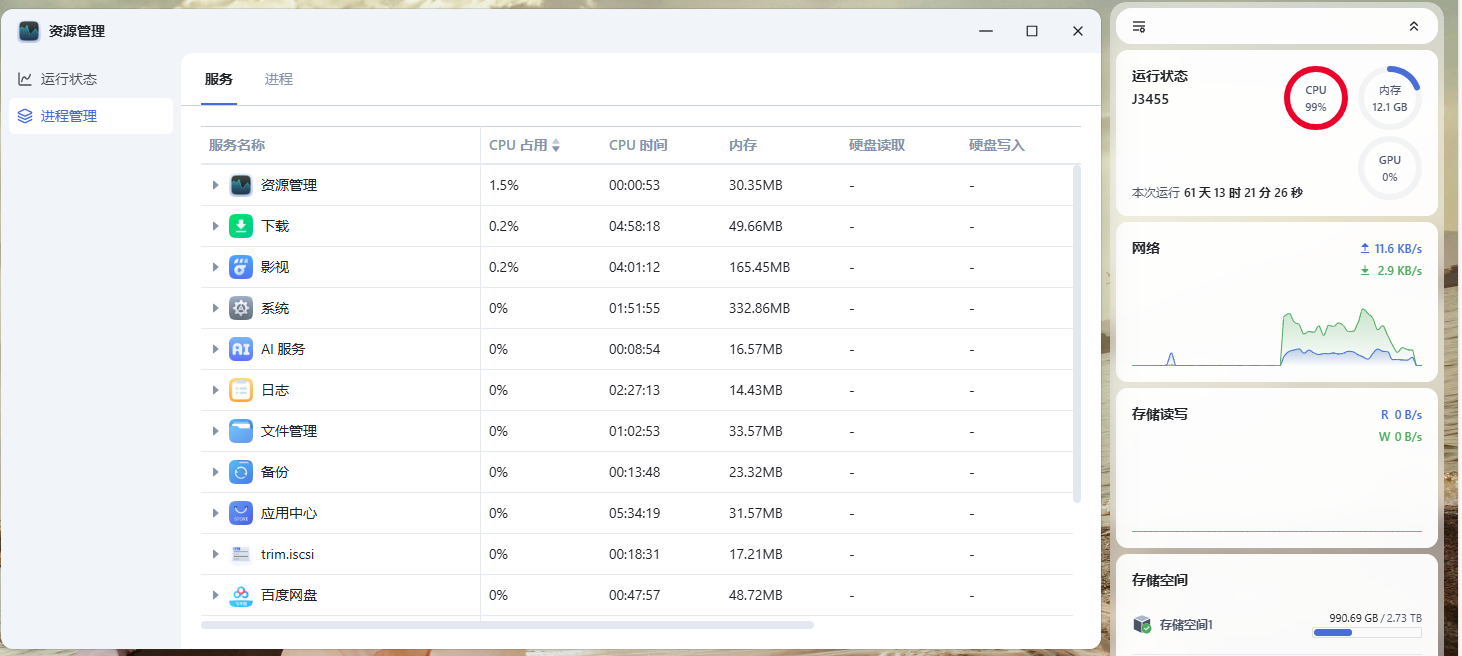Switch to the 进程 tab

pos(279,79)
